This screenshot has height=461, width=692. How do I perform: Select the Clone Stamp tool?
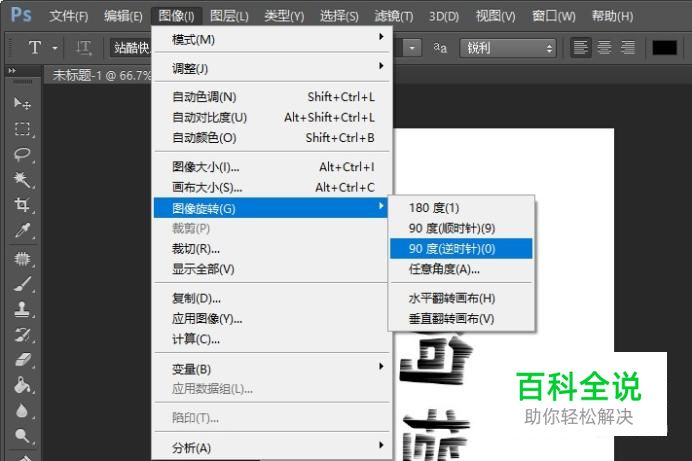(x=22, y=309)
